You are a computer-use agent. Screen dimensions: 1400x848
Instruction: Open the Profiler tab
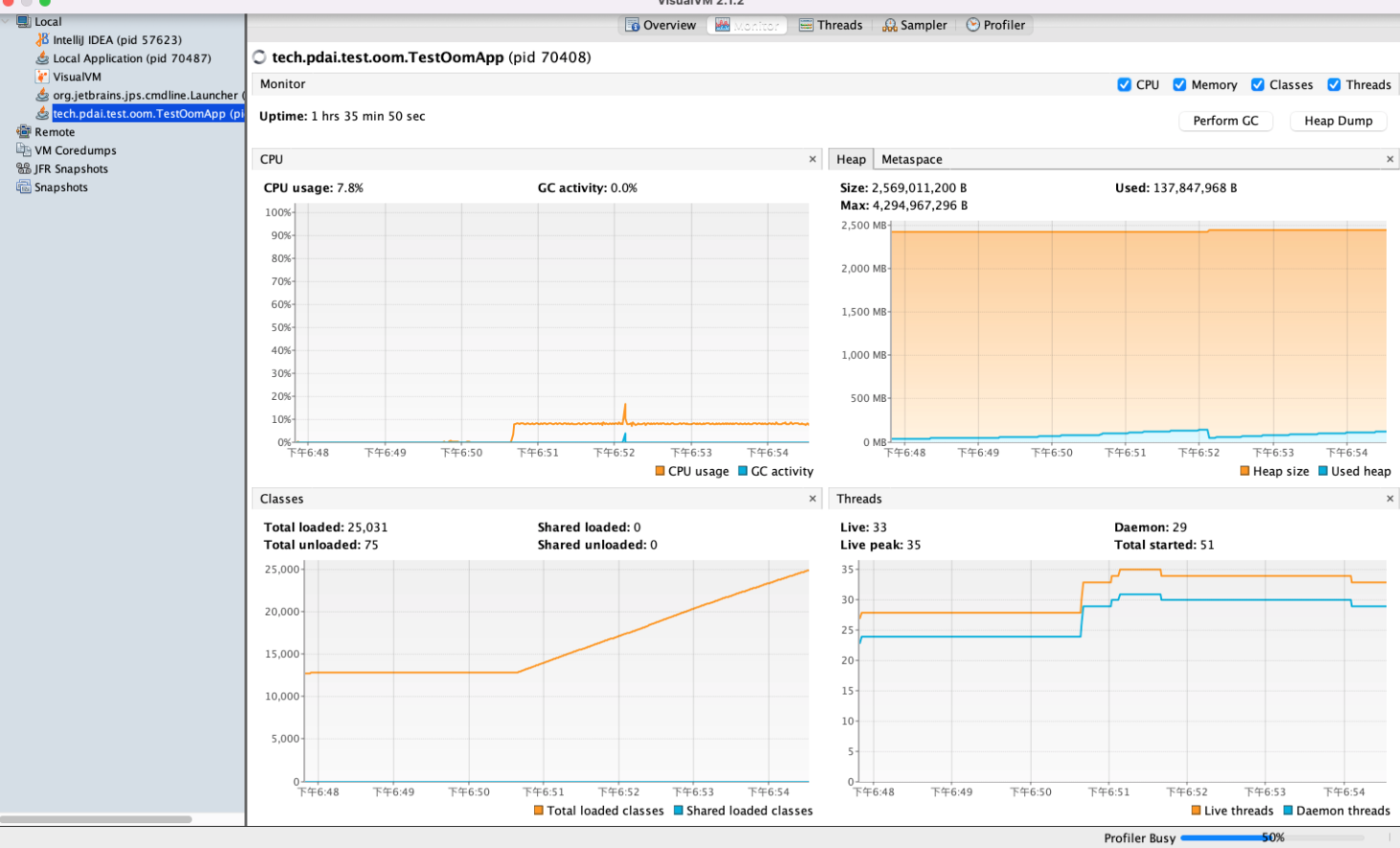pyautogui.click(x=995, y=25)
